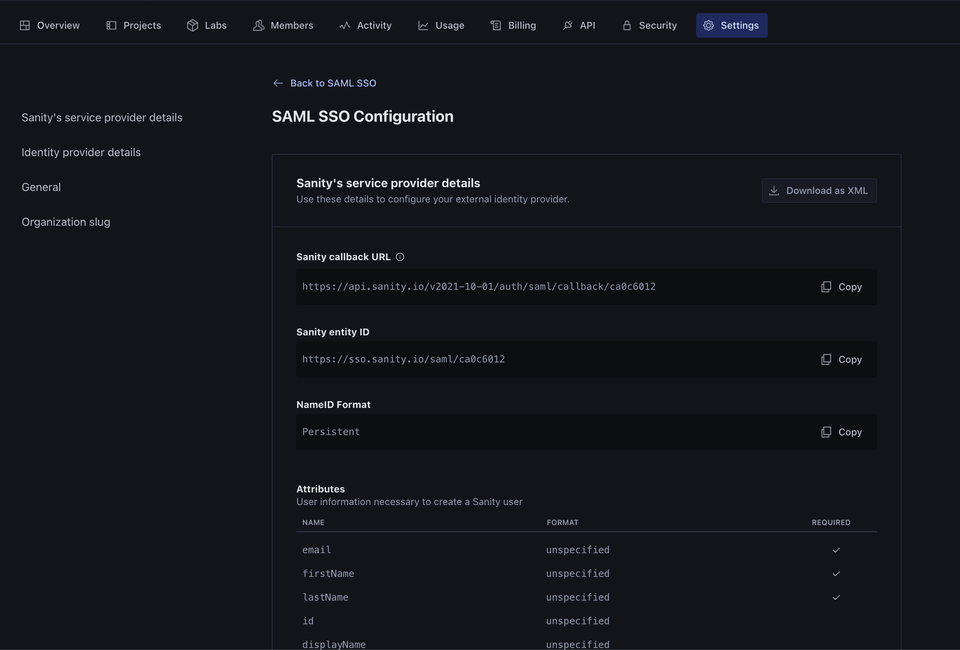
Task: Click the SAML SSO Configuration heading
Action: click(362, 116)
